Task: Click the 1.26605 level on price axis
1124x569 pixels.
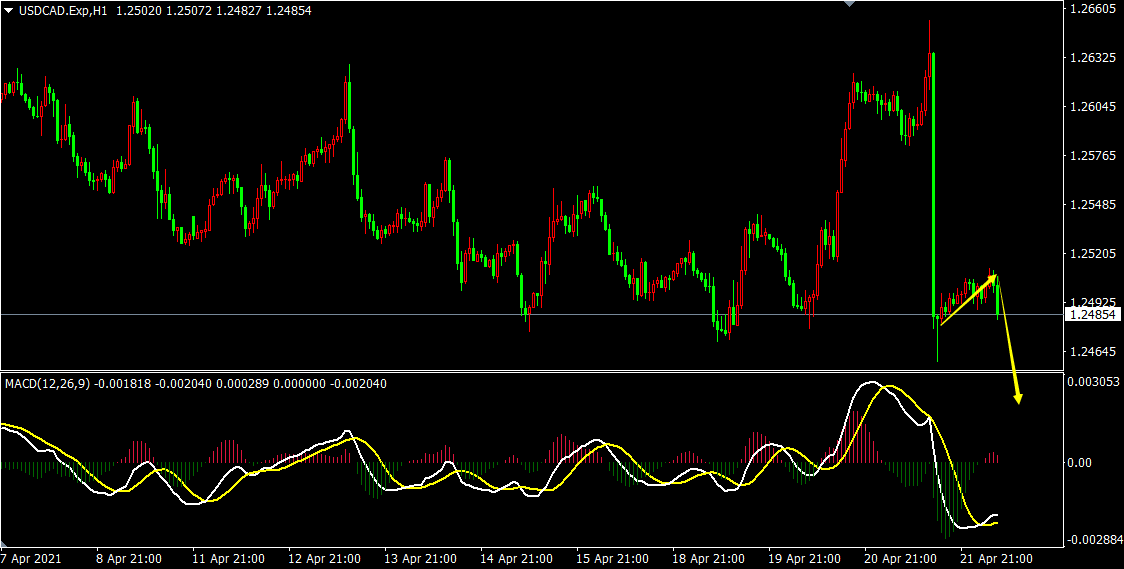Action: point(1091,9)
